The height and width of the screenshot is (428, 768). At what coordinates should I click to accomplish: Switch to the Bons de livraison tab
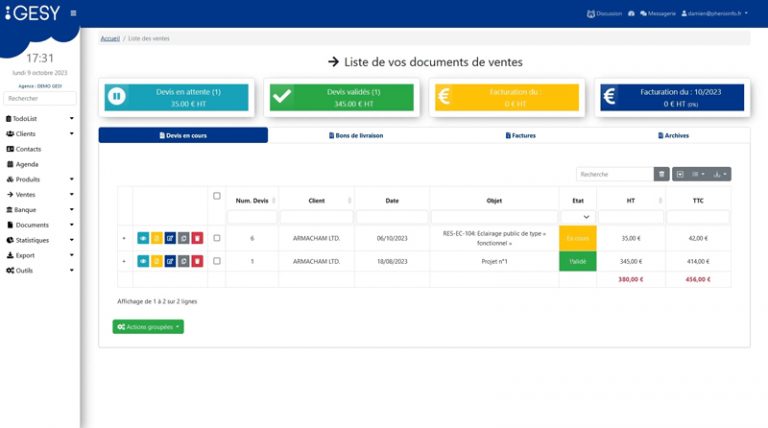click(x=355, y=135)
